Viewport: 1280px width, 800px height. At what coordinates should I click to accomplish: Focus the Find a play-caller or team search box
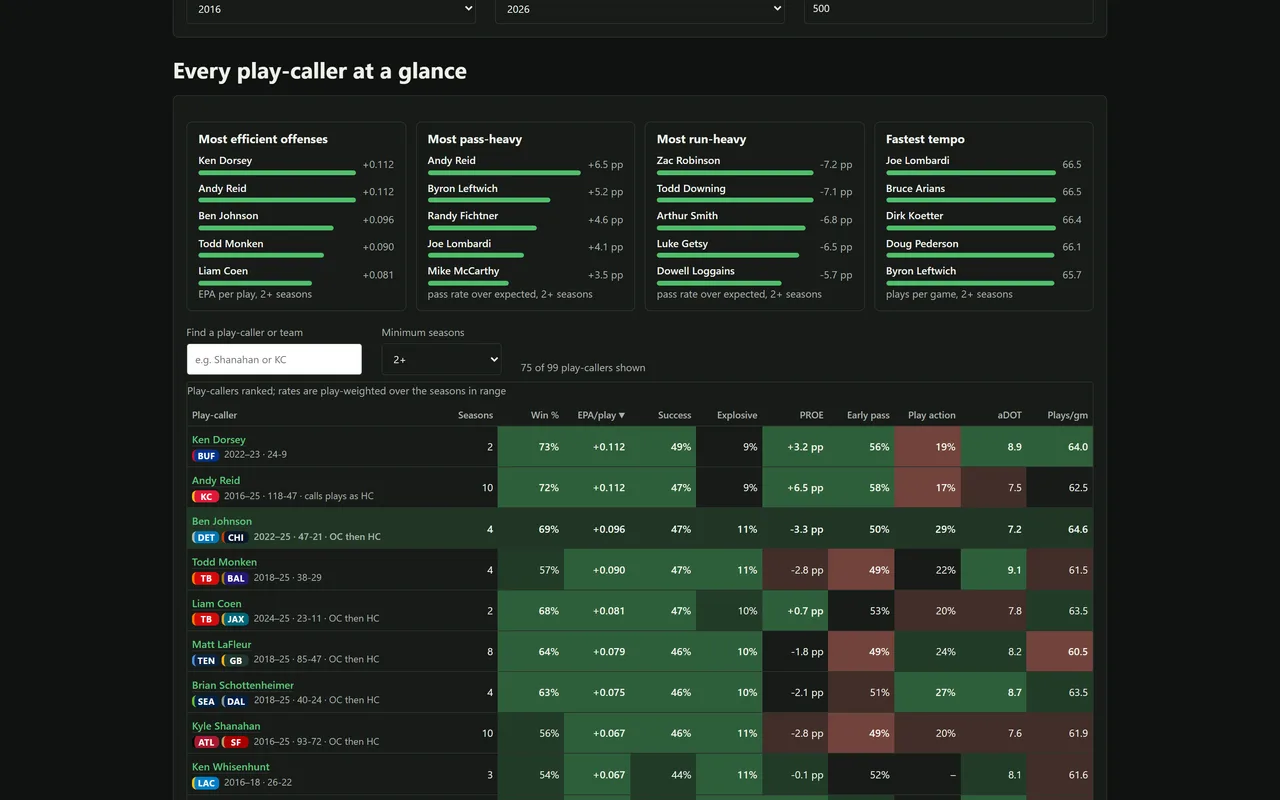tap(274, 359)
